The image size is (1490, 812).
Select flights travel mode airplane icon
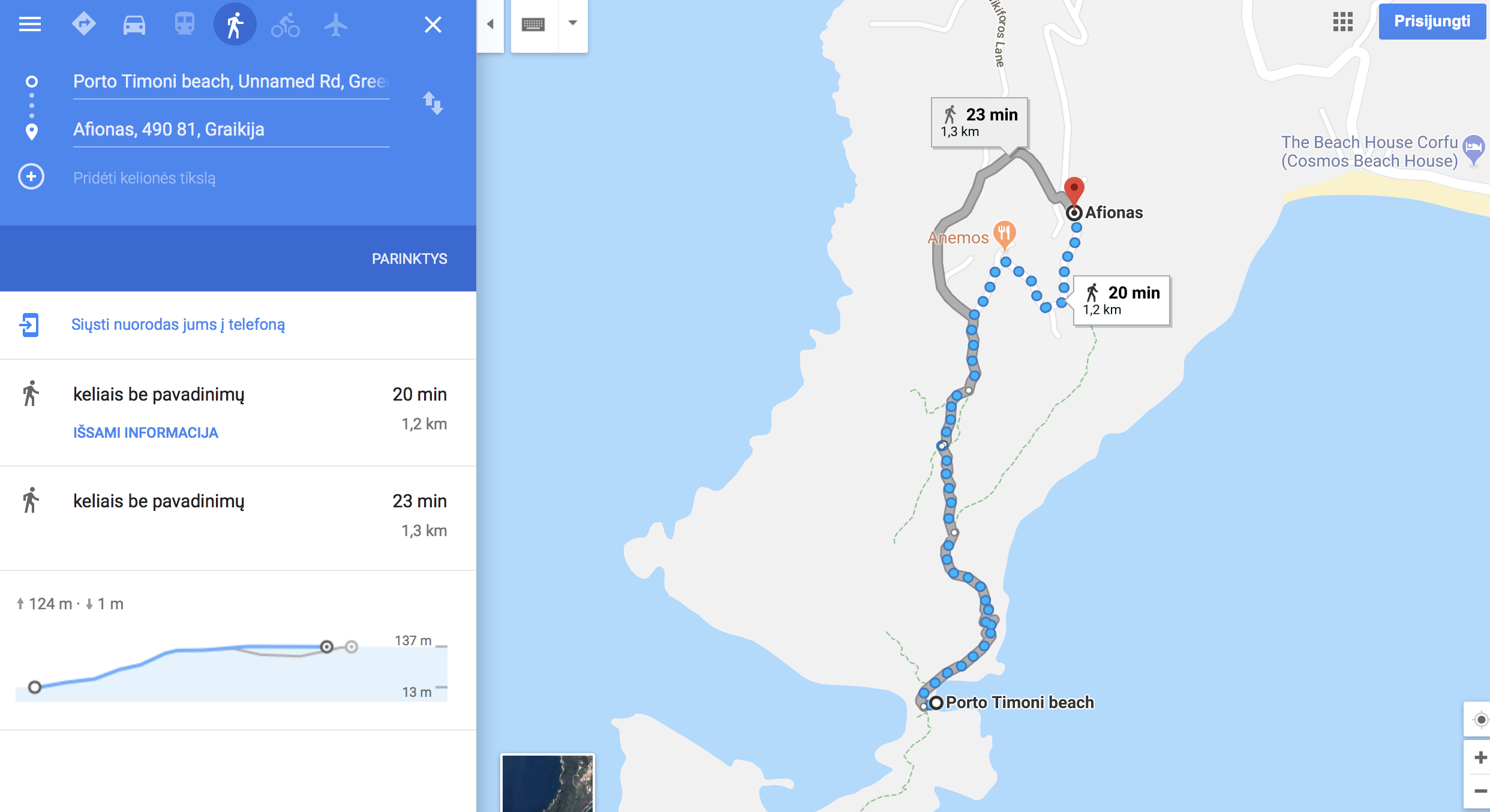[336, 25]
